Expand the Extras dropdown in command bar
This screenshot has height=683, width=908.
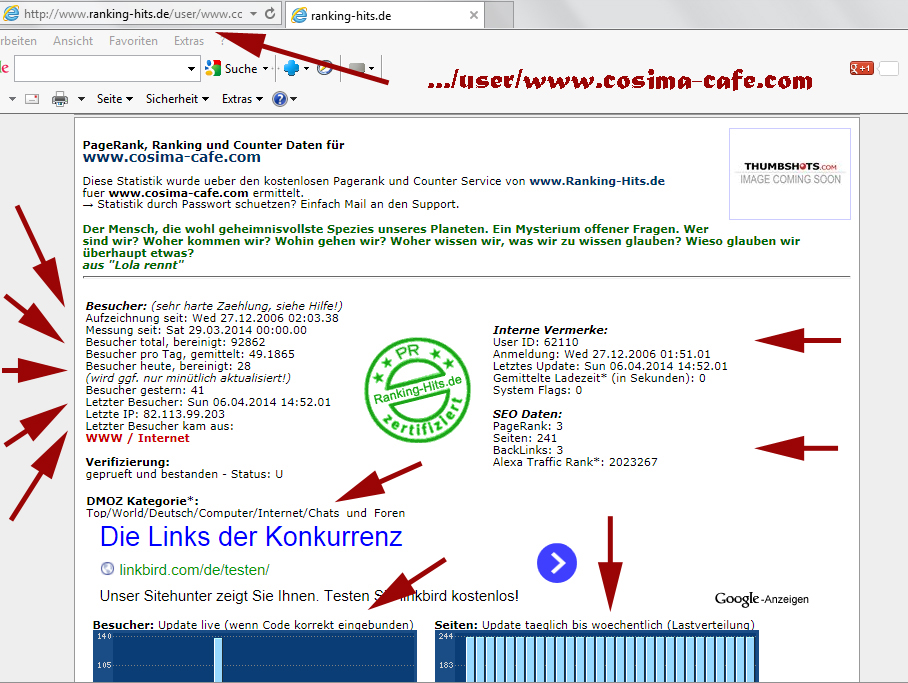pos(242,99)
